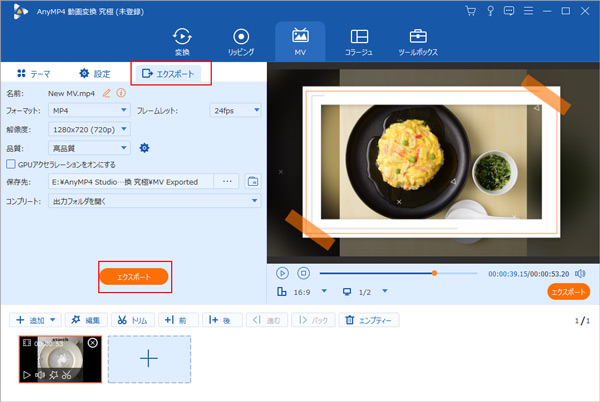The width and height of the screenshot is (600, 402).
Task: Click the 後 insert-after button
Action: coord(222,320)
